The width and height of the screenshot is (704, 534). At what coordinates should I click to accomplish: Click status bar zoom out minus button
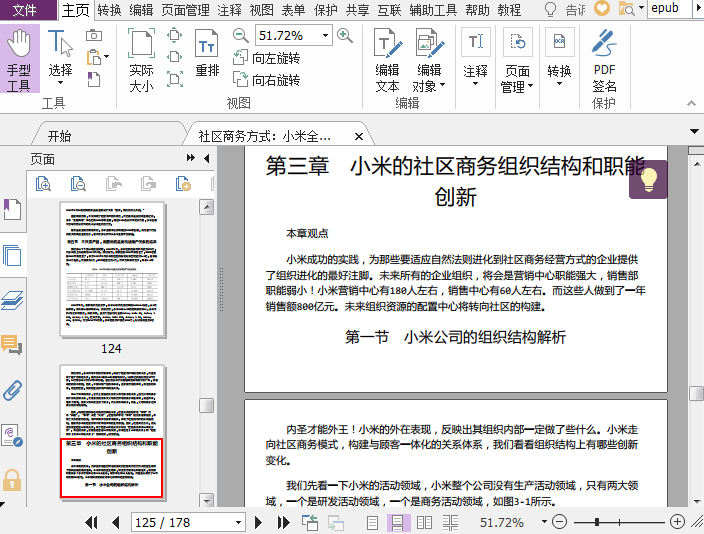[559, 521]
